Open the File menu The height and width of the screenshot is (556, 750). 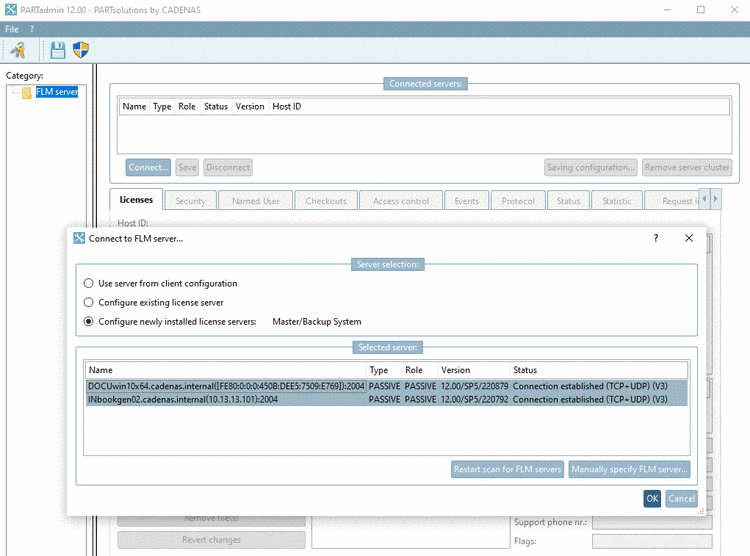coord(12,29)
